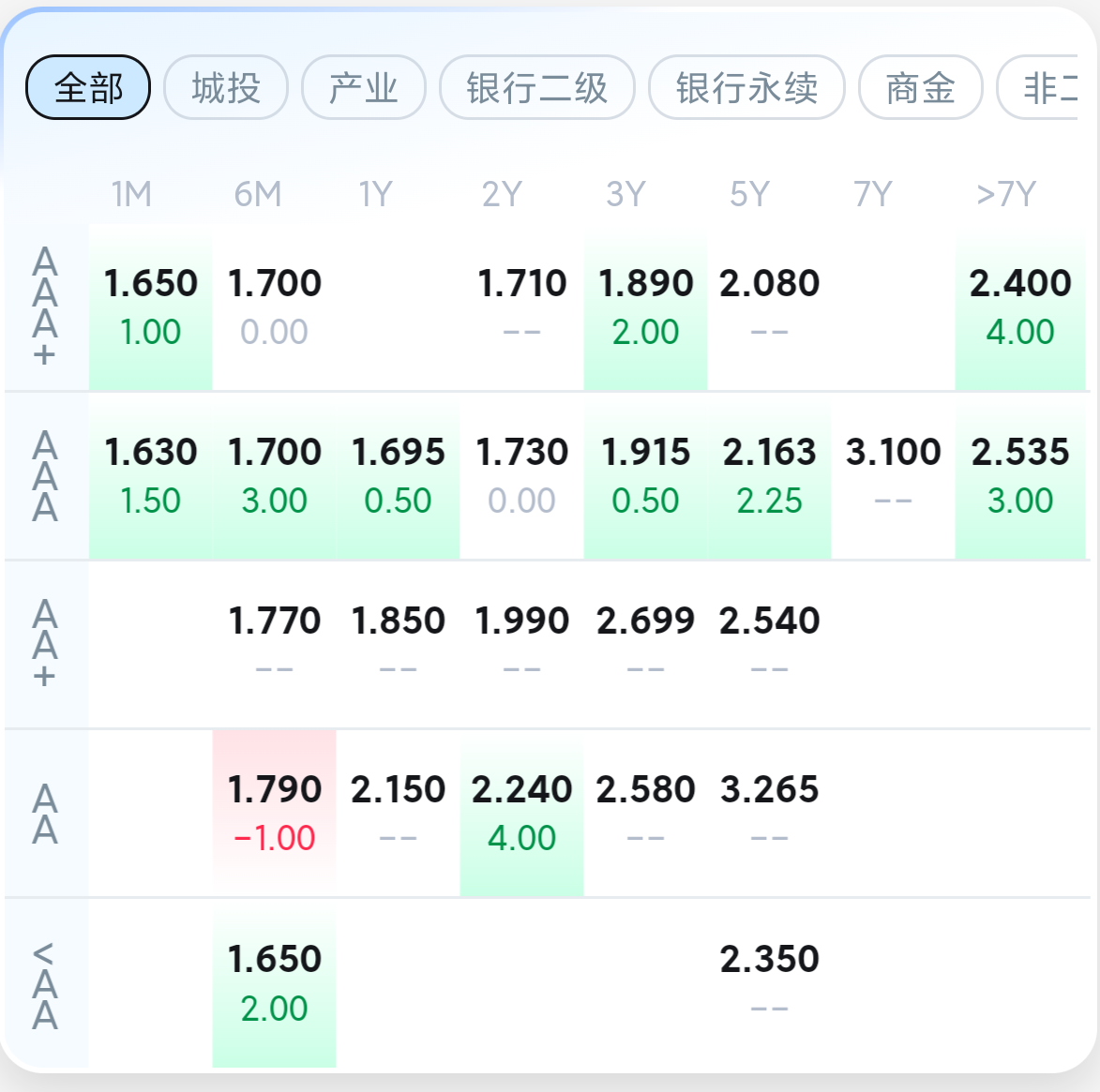
Task: Select the 全部 filter tab
Action: point(88,88)
